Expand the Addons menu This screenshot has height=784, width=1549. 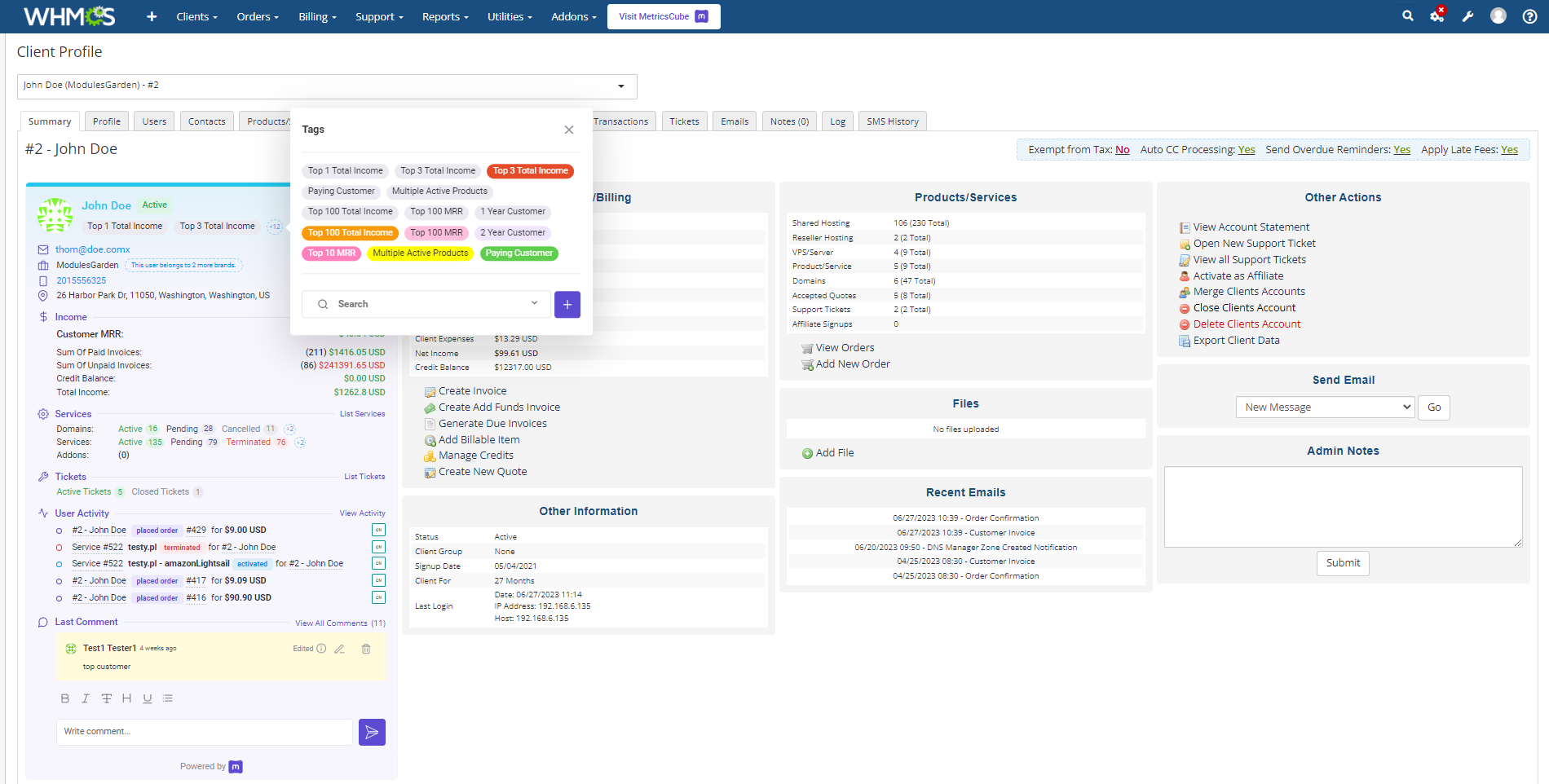tap(574, 16)
